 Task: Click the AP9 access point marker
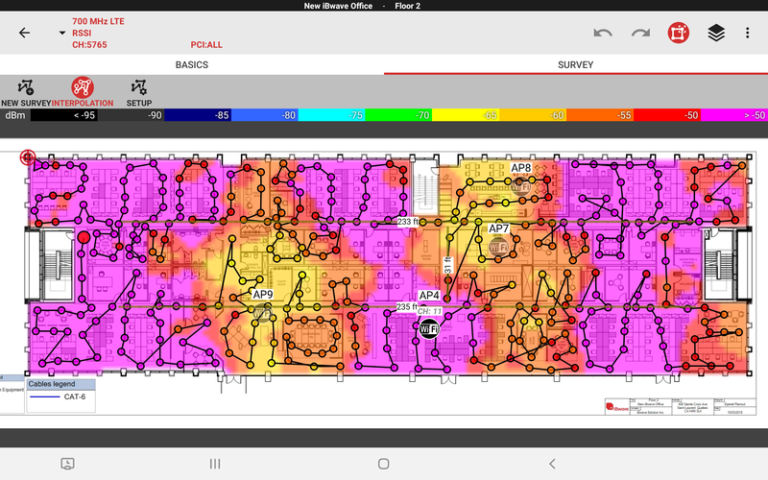tap(262, 312)
